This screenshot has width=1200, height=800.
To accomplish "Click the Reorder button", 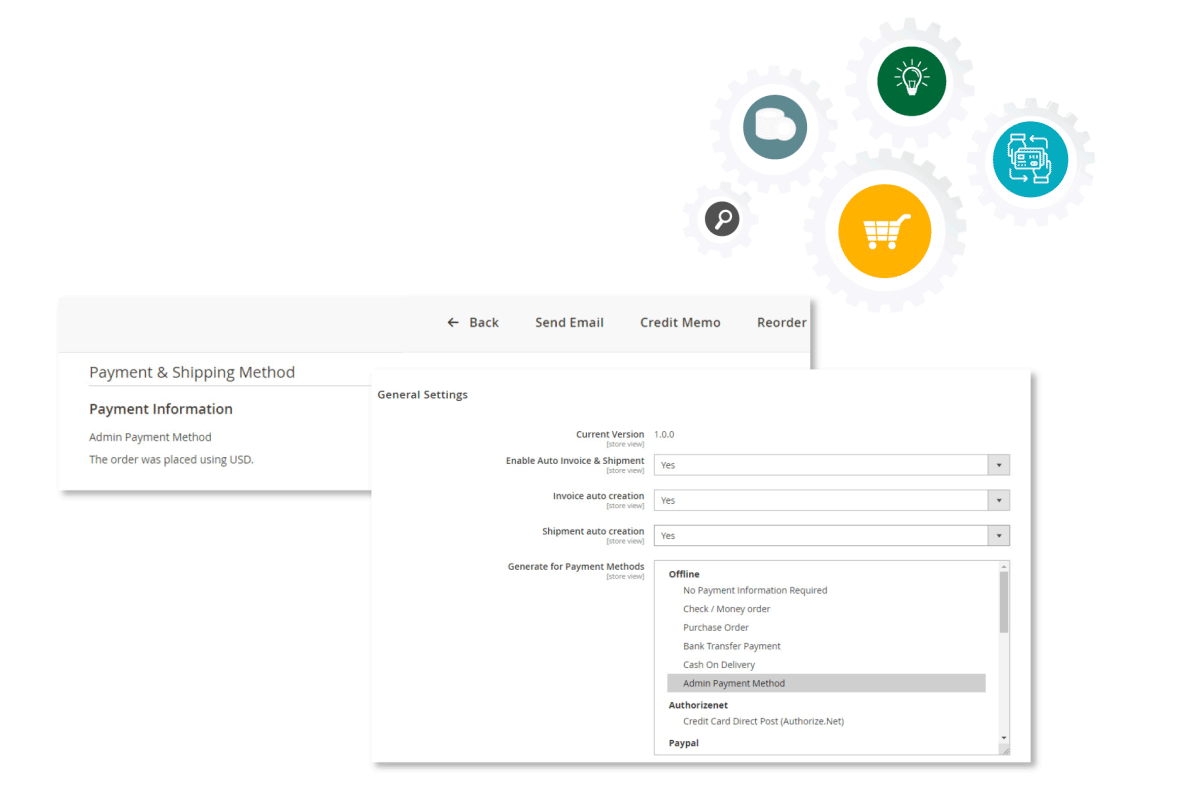I will click(x=781, y=322).
